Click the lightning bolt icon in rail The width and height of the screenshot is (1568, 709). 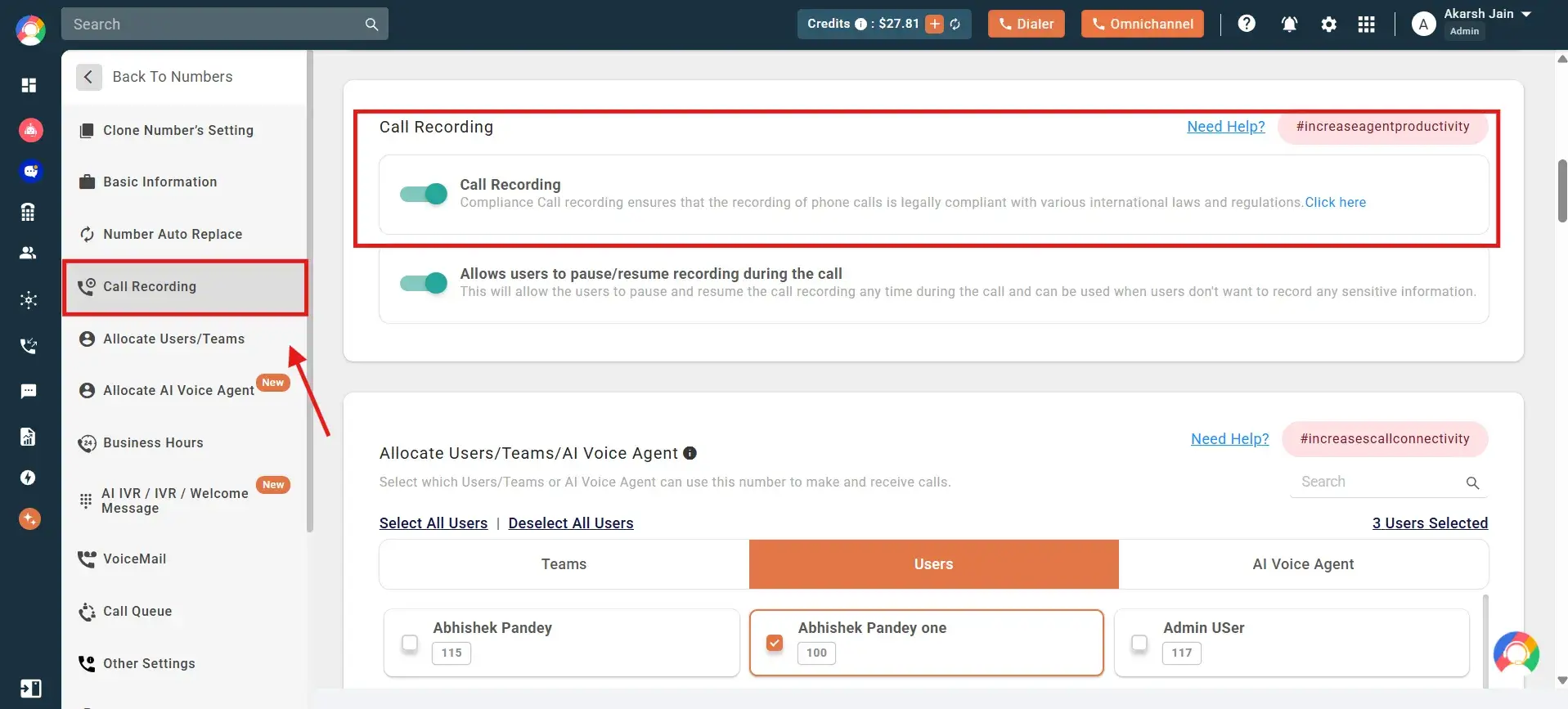point(28,478)
